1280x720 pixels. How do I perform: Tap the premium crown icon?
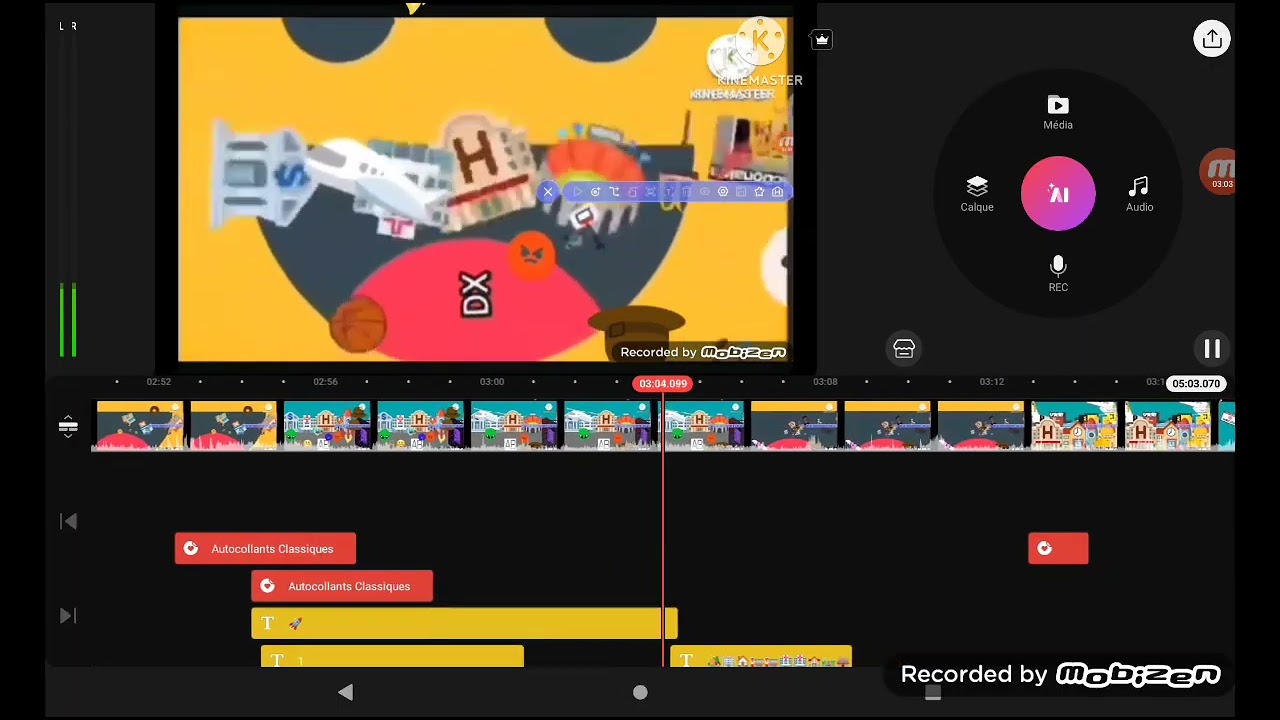click(821, 40)
